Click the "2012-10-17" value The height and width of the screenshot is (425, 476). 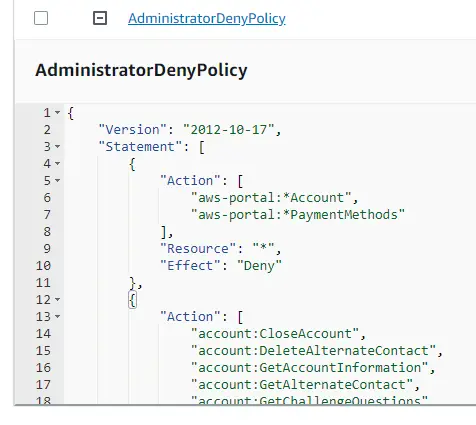[229, 130]
